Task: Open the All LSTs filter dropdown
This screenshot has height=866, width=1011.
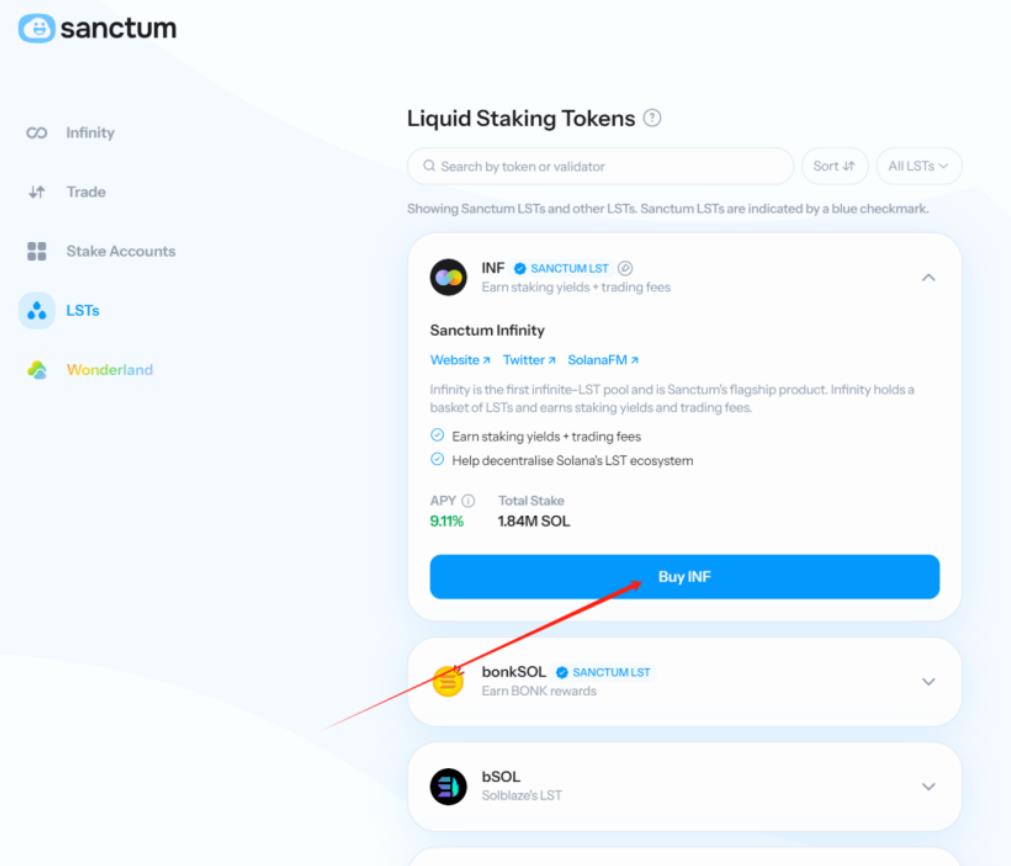Action: (919, 166)
